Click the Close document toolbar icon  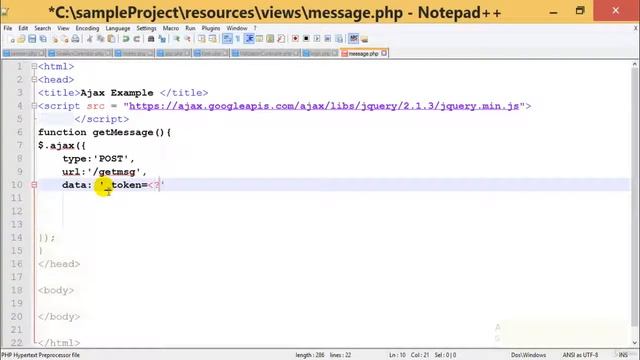click(x=55, y=39)
